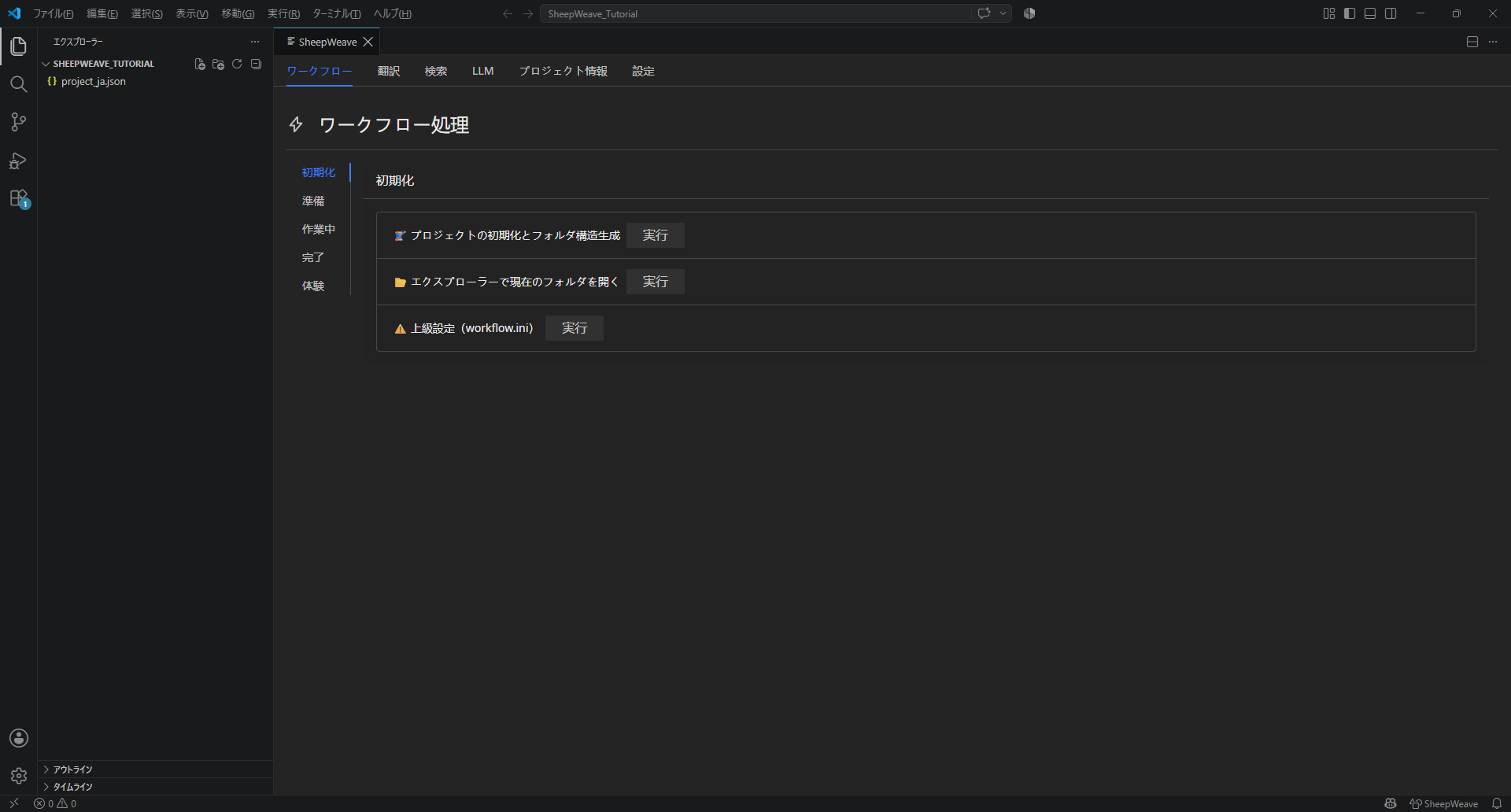The width and height of the screenshot is (1511, 812).
Task: Toggle the primary sidebar visibility
Action: click(x=1350, y=13)
